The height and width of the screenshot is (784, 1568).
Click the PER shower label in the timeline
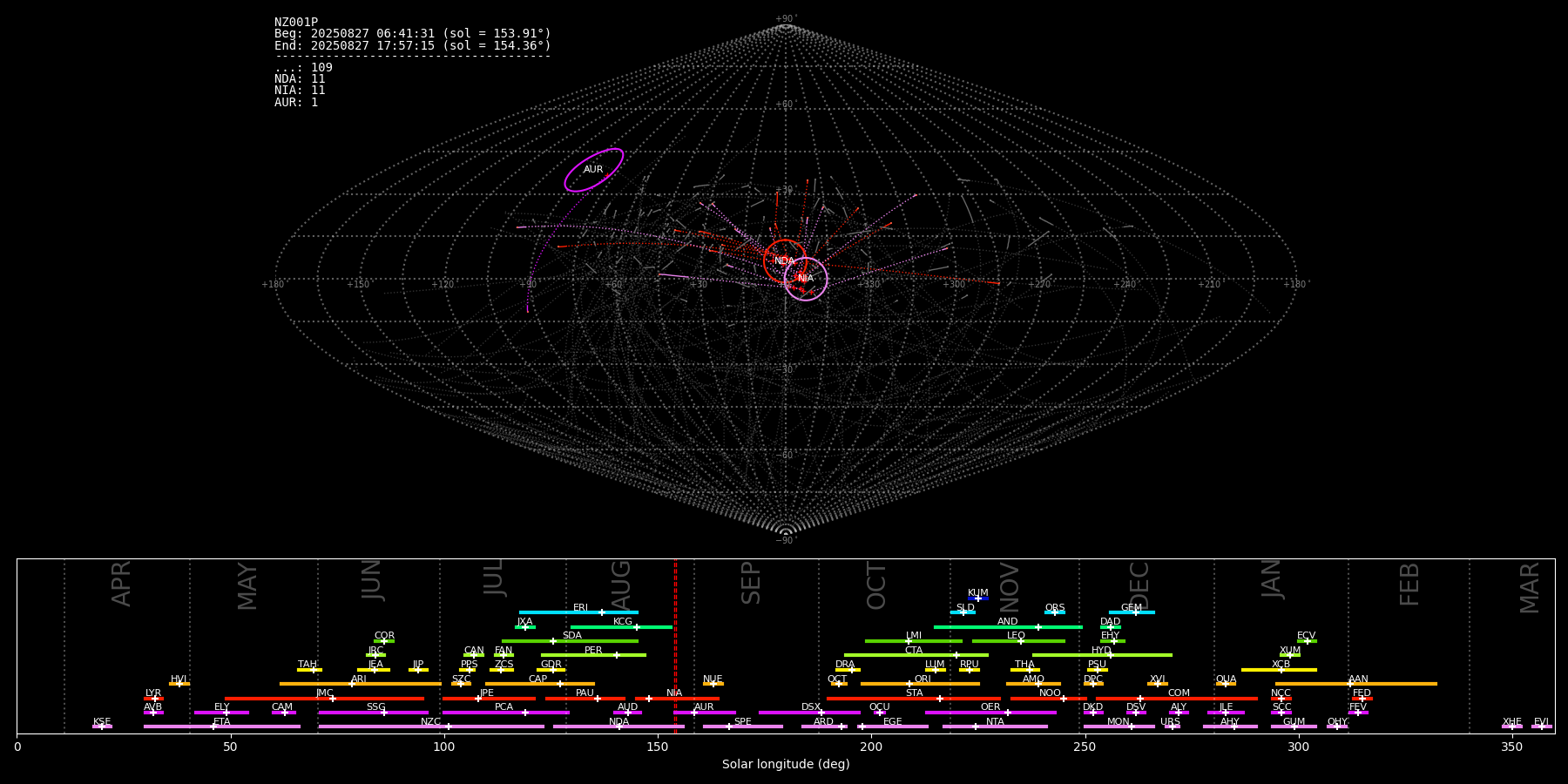[593, 651]
